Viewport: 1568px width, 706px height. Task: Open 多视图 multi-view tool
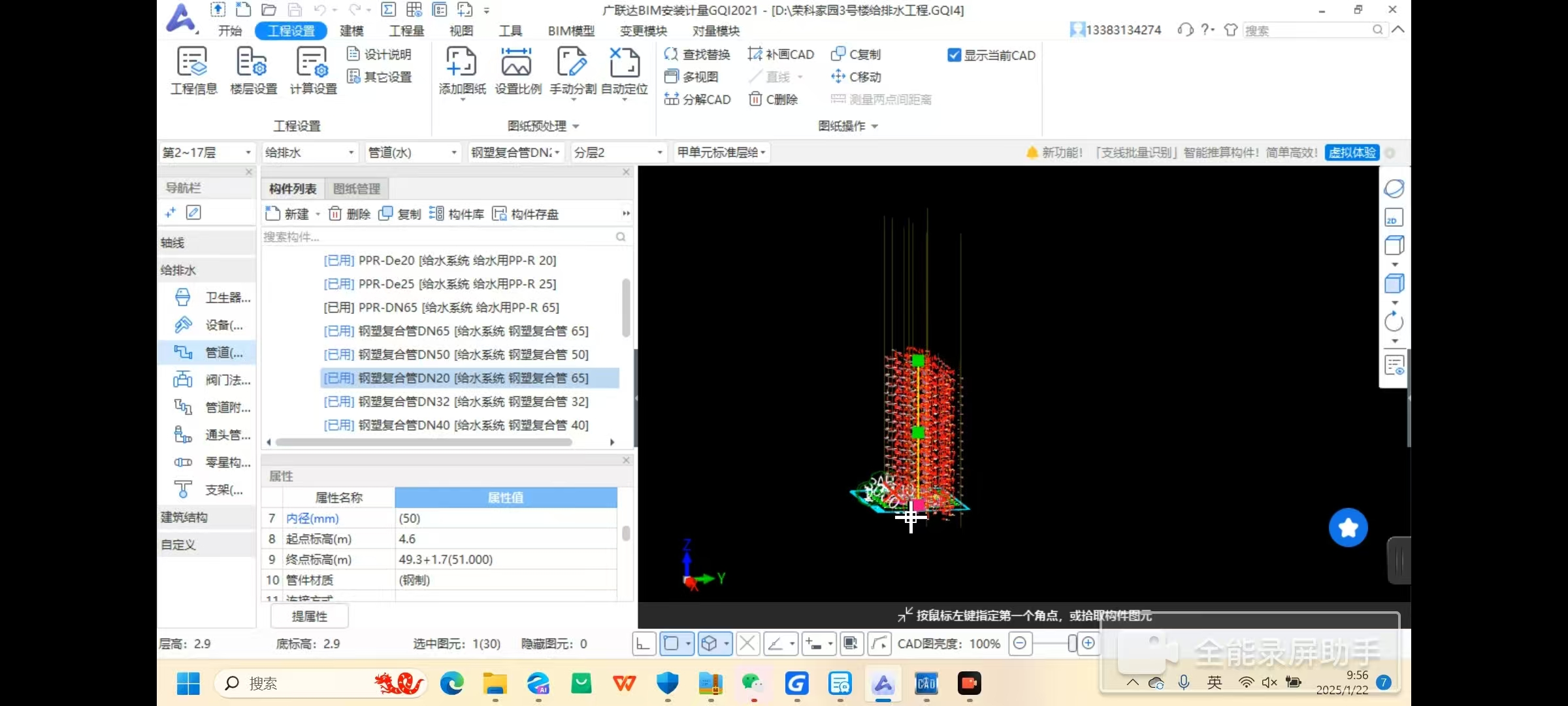click(x=691, y=76)
